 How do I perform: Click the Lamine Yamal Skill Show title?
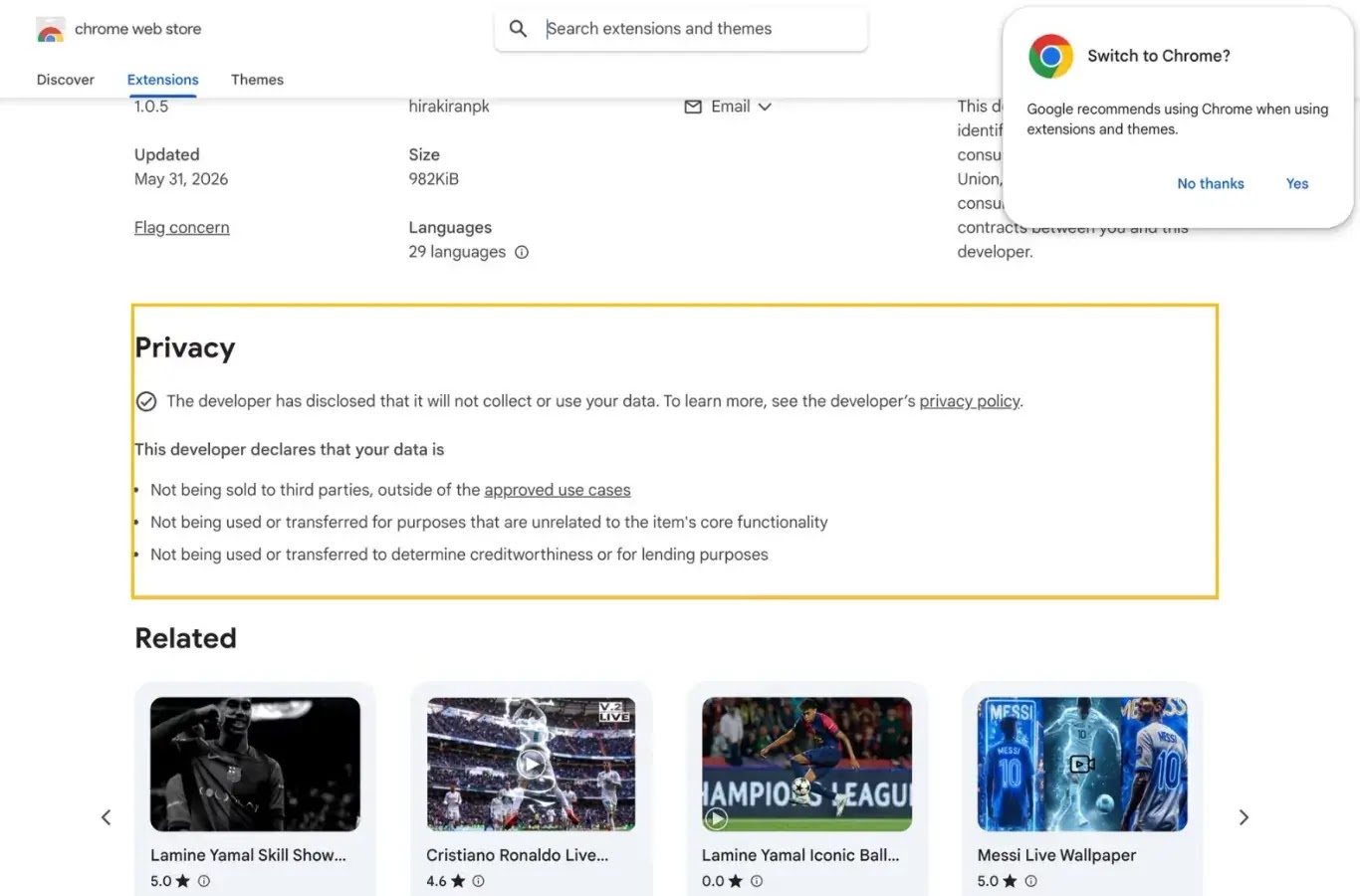pos(249,855)
